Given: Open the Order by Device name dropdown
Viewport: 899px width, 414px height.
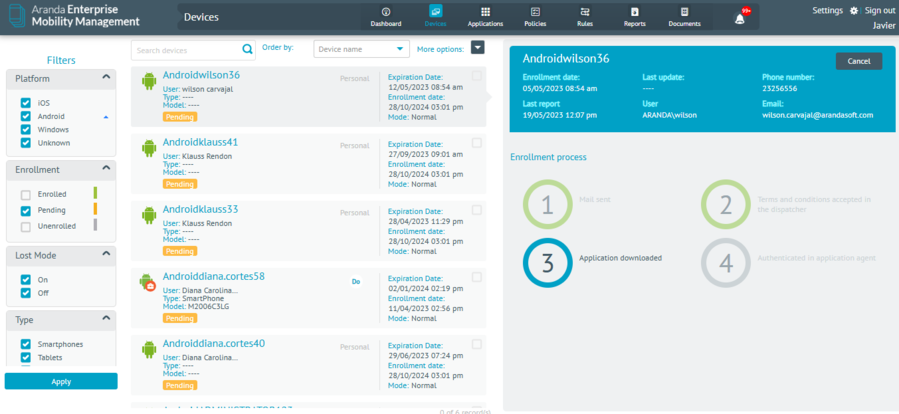Looking at the screenshot, I should (362, 49).
